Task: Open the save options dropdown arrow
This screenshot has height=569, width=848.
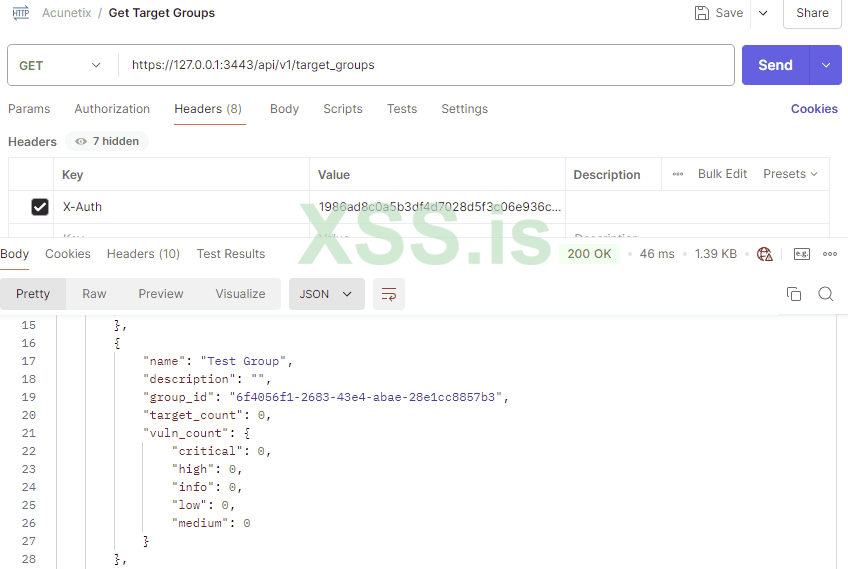Action: pyautogui.click(x=763, y=13)
